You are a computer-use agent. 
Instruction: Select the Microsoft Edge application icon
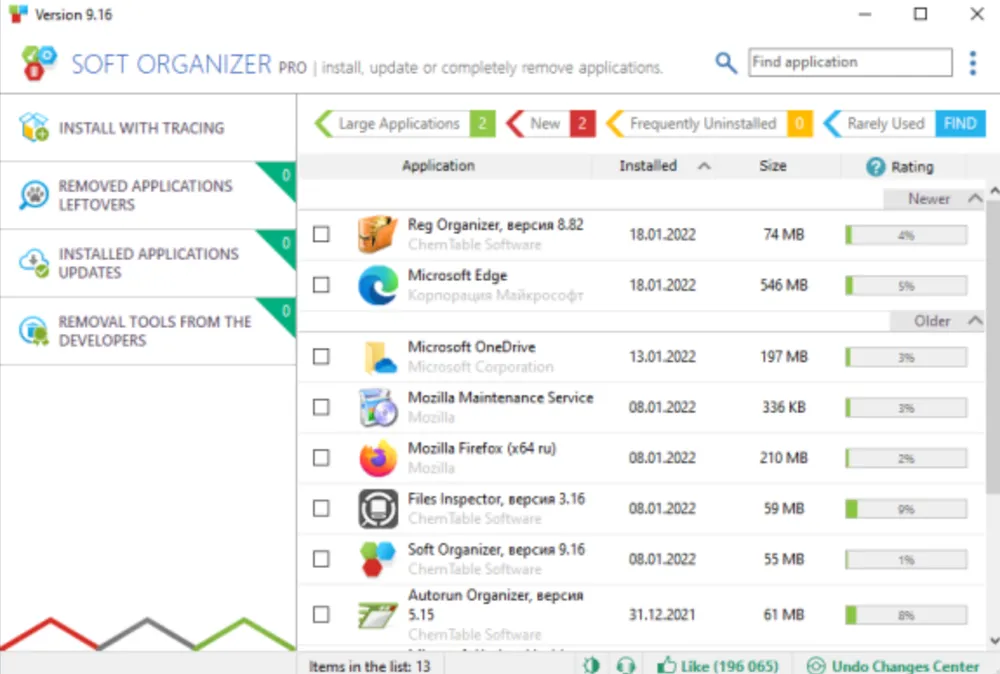[375, 285]
